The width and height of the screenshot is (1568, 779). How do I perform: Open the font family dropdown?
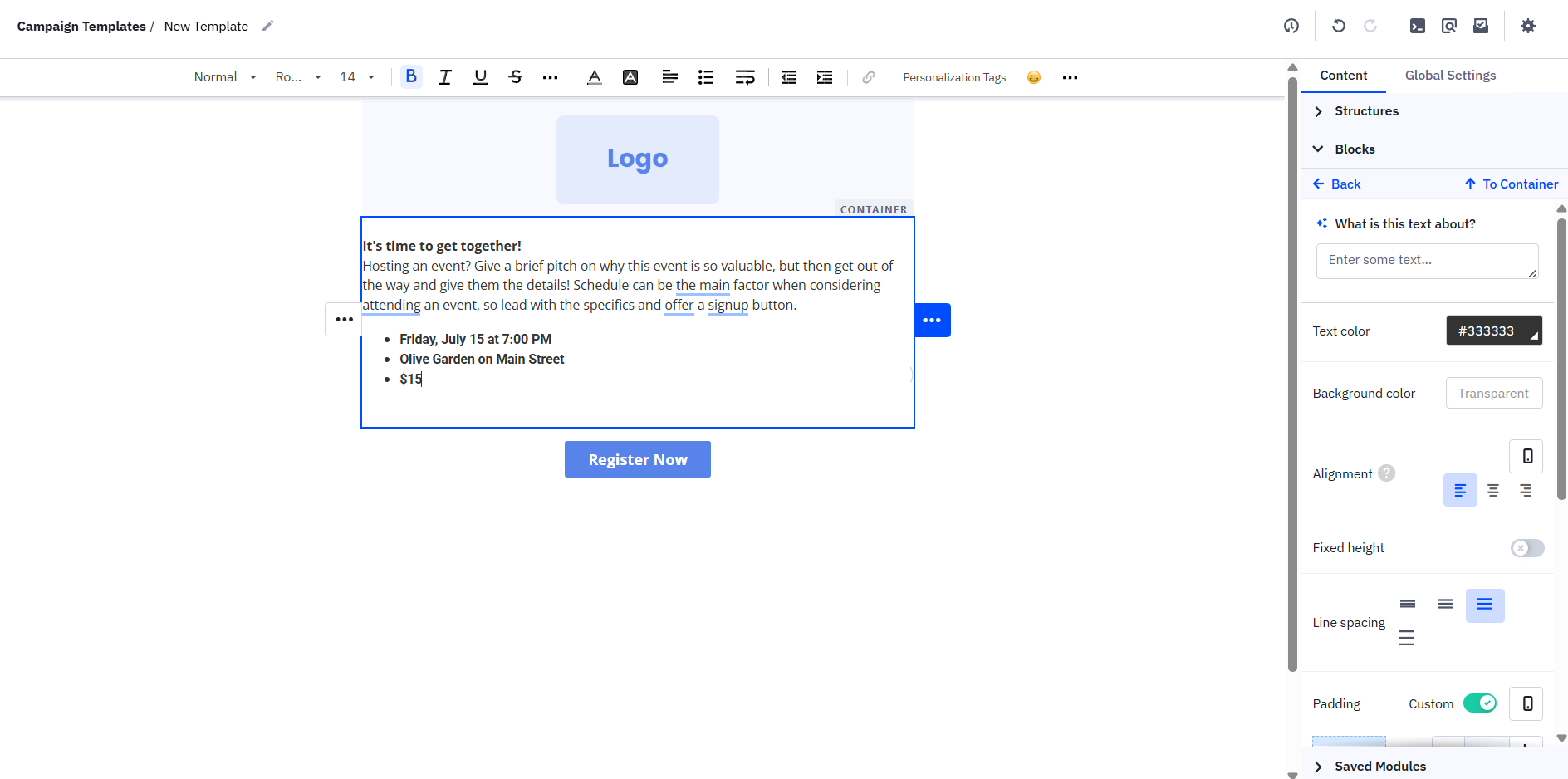[x=298, y=77]
